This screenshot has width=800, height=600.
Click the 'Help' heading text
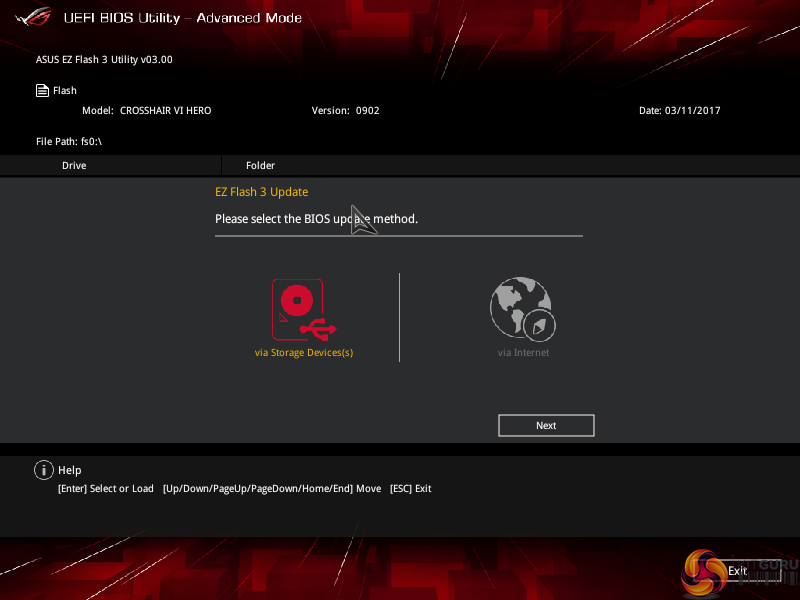coord(69,470)
